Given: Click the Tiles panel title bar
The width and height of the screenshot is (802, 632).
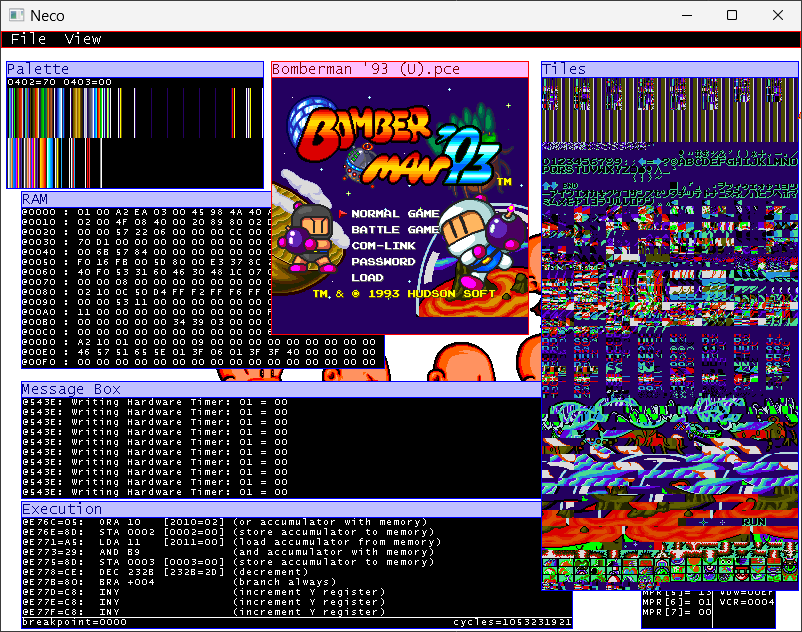Looking at the screenshot, I should tap(670, 69).
